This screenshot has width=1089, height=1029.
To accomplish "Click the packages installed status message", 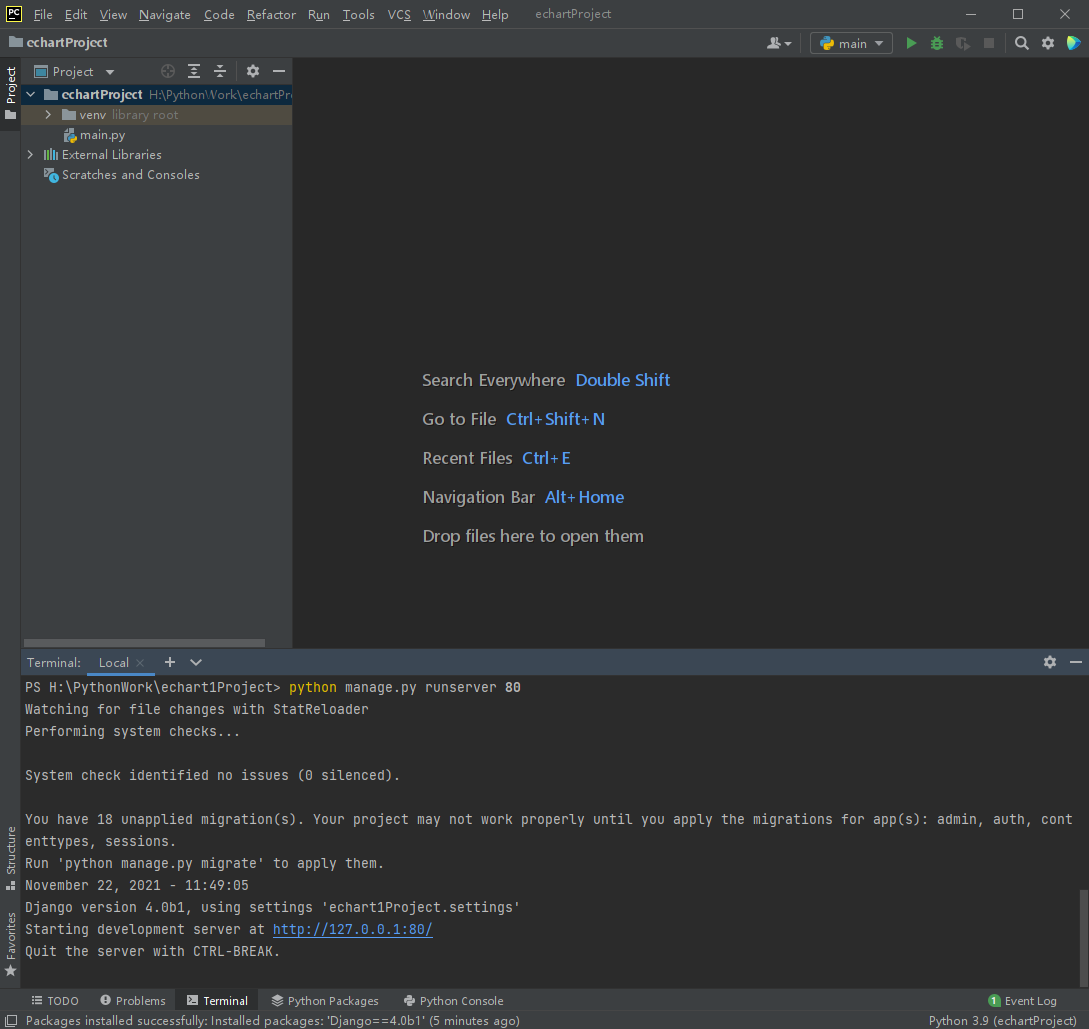I will 272,1020.
